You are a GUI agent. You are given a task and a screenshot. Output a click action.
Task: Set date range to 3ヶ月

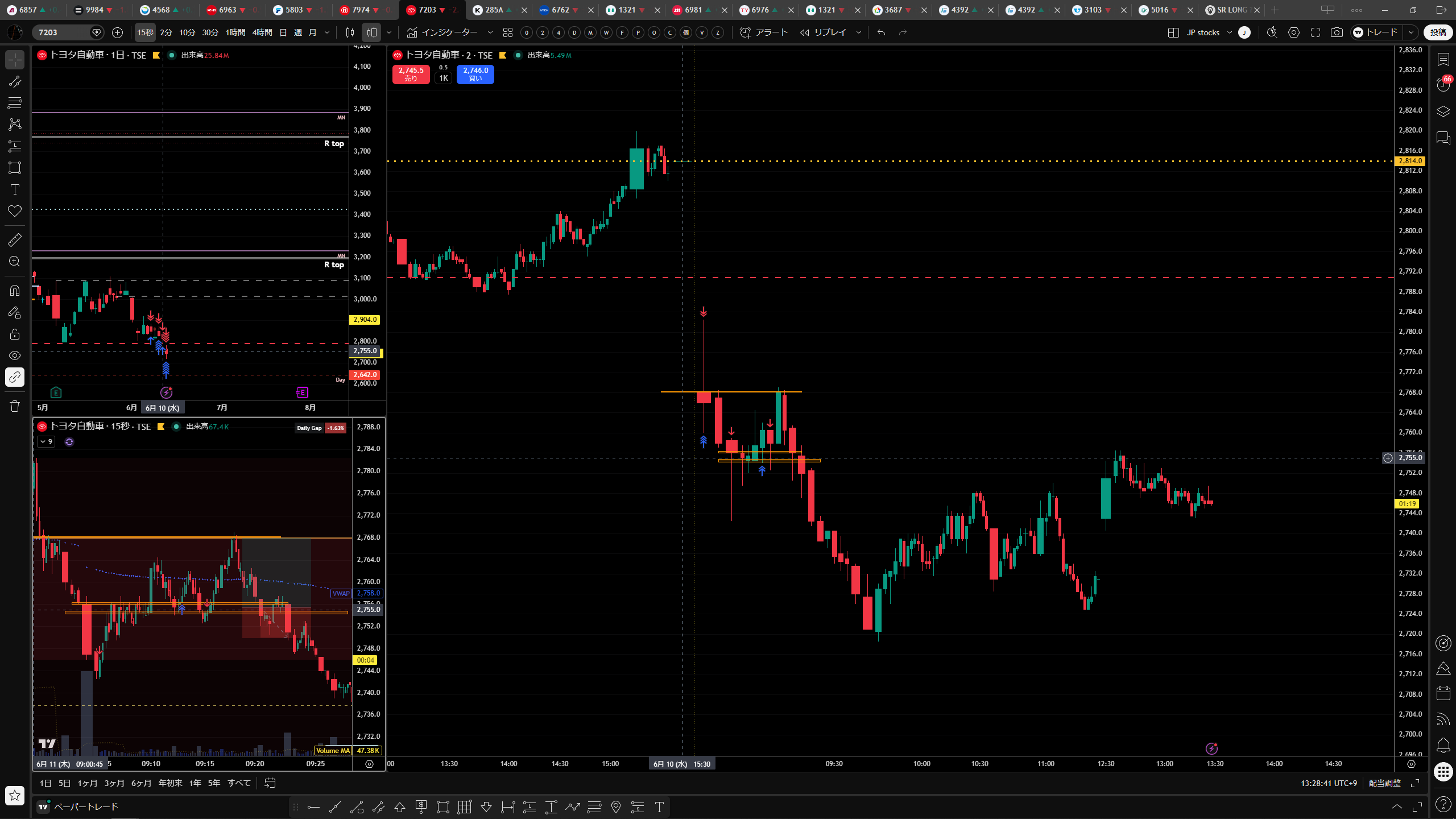[114, 783]
